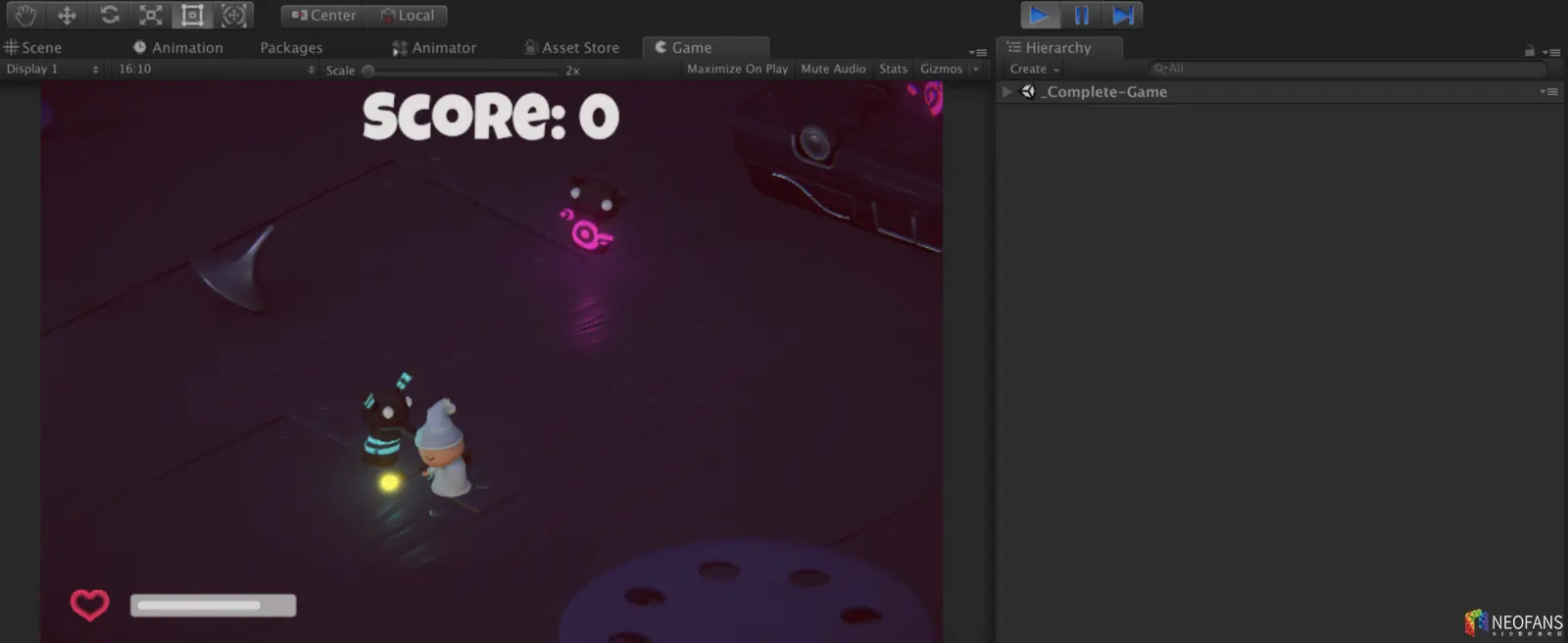Toggle pivot mode Center button
The image size is (1568, 643).
323,16
